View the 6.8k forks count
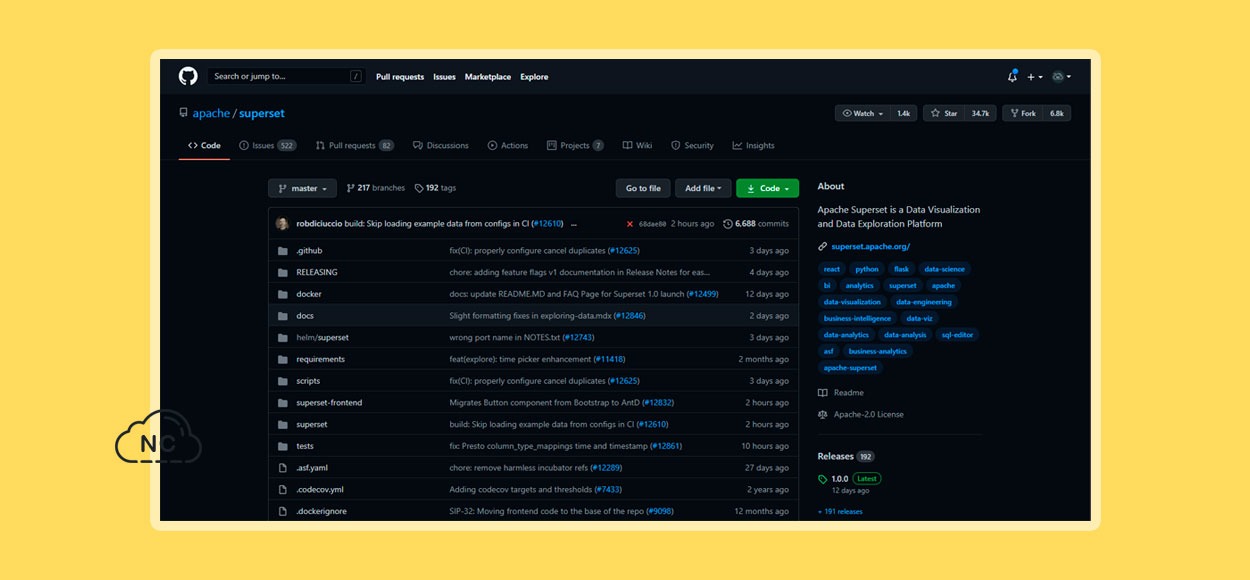Screen dimensions: 1250x580 [x=1057, y=114]
